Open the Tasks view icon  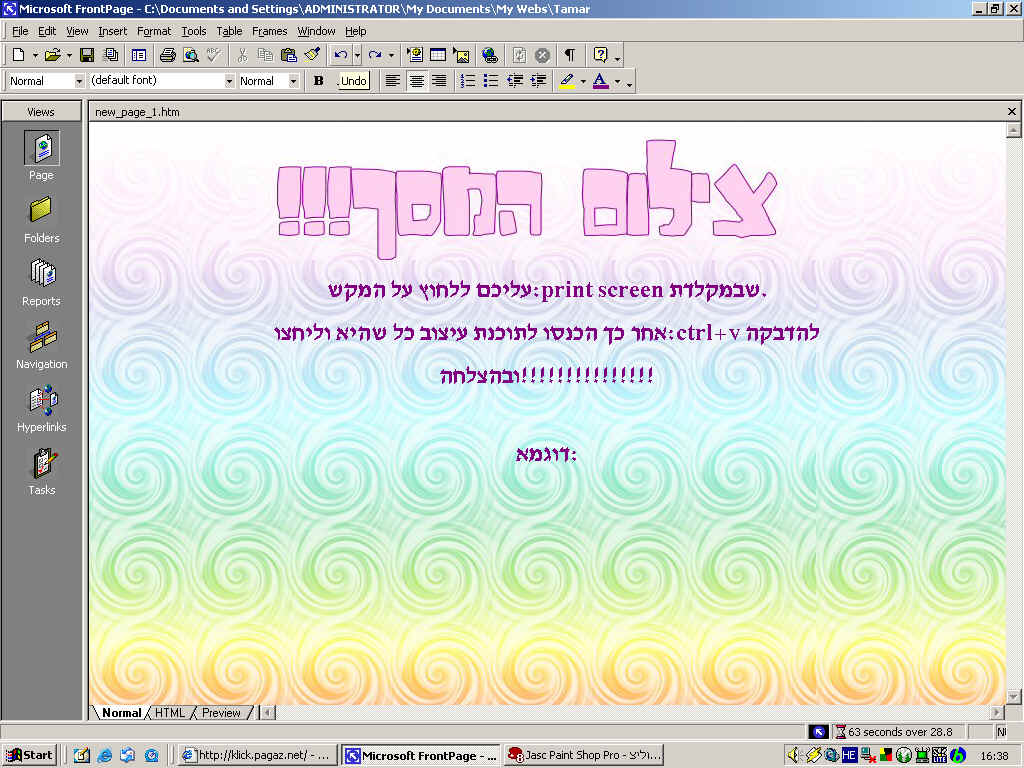42,472
